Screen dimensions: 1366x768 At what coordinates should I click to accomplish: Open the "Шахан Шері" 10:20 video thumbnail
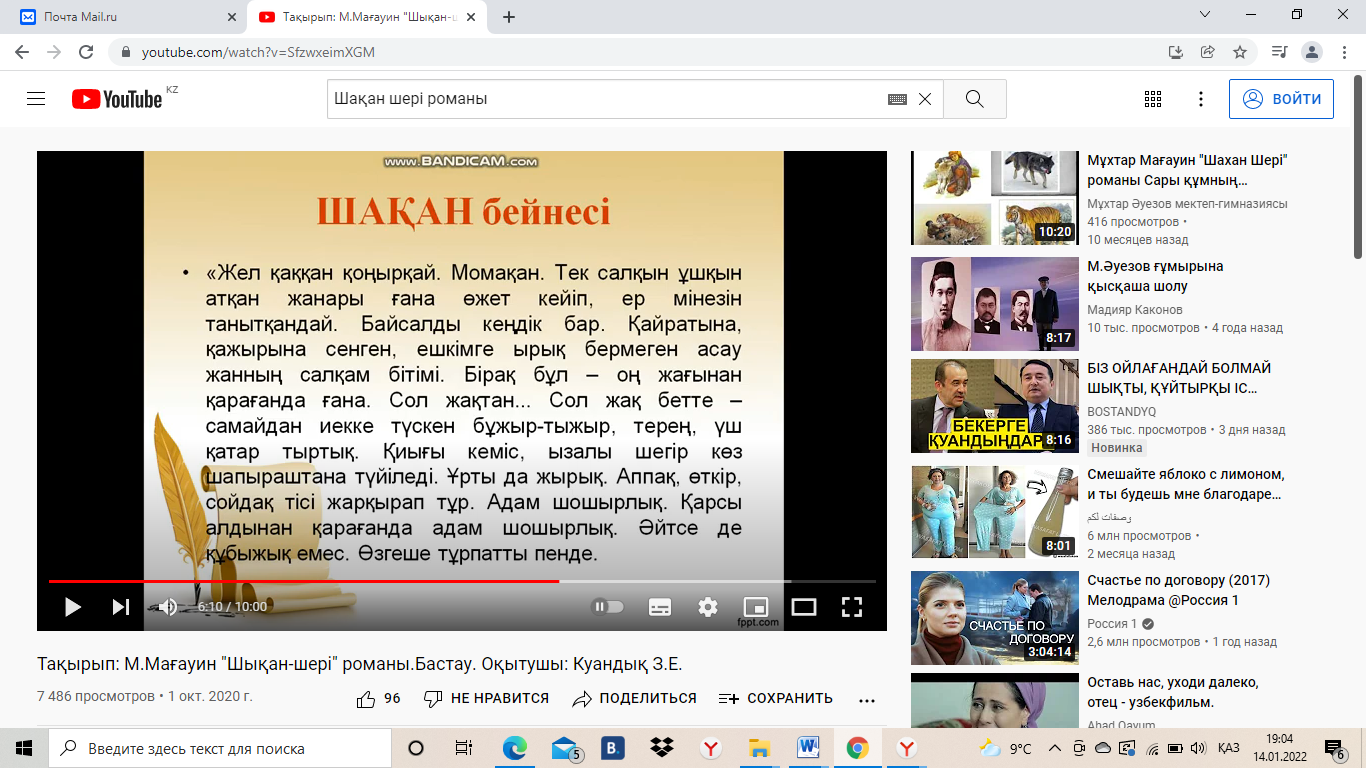click(x=995, y=198)
